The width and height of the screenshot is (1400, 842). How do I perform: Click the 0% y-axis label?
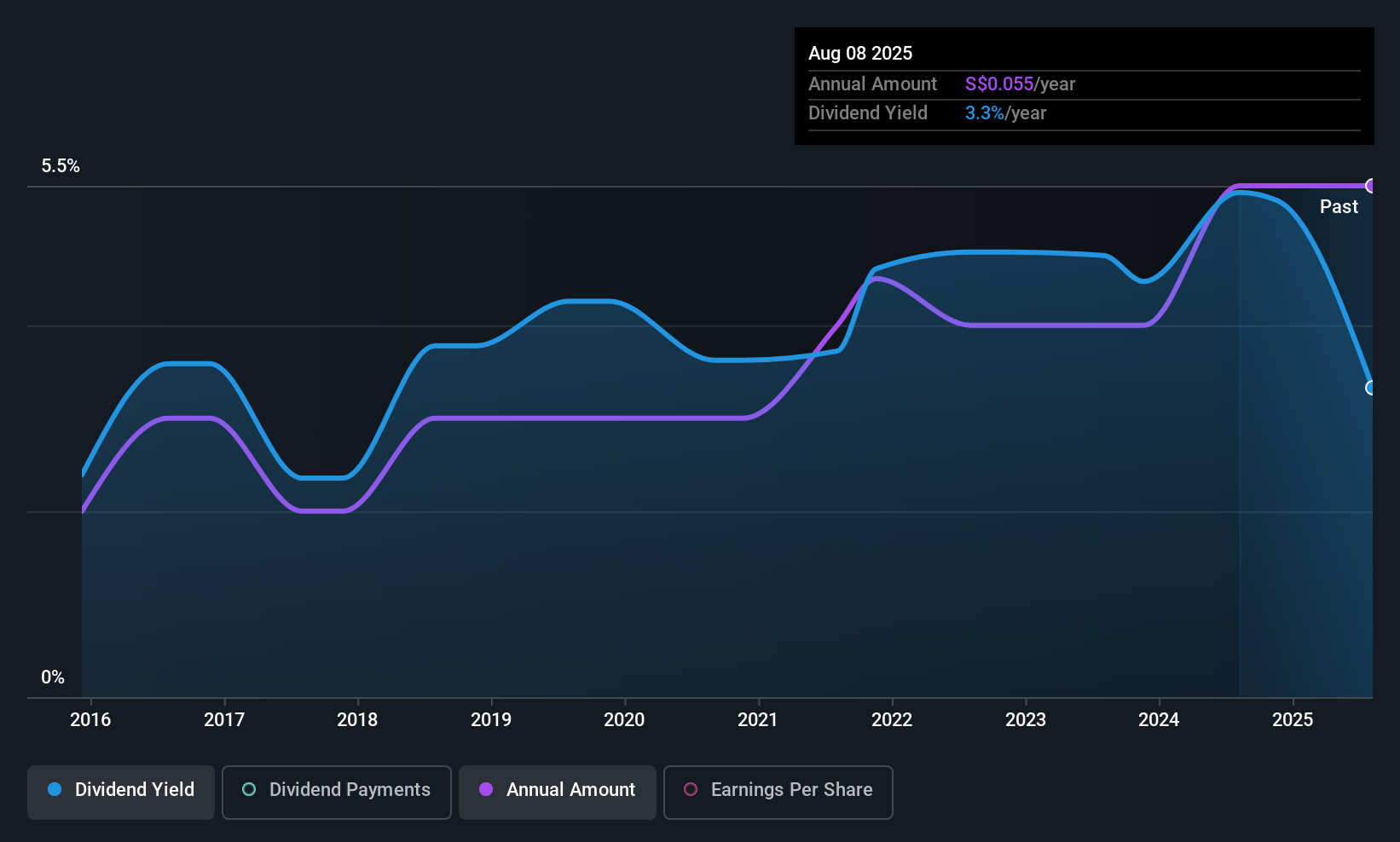[53, 678]
